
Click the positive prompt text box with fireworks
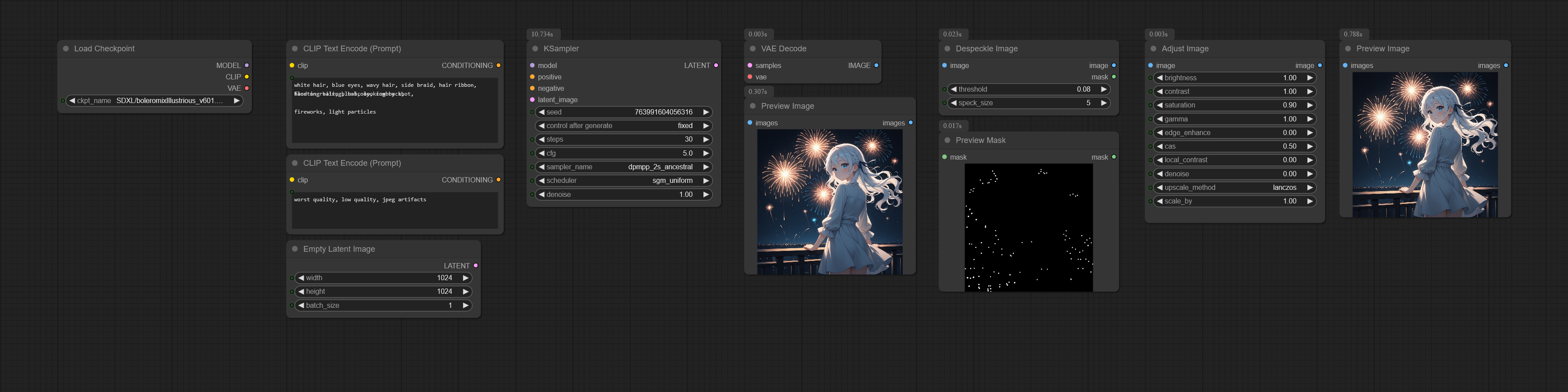point(395,110)
